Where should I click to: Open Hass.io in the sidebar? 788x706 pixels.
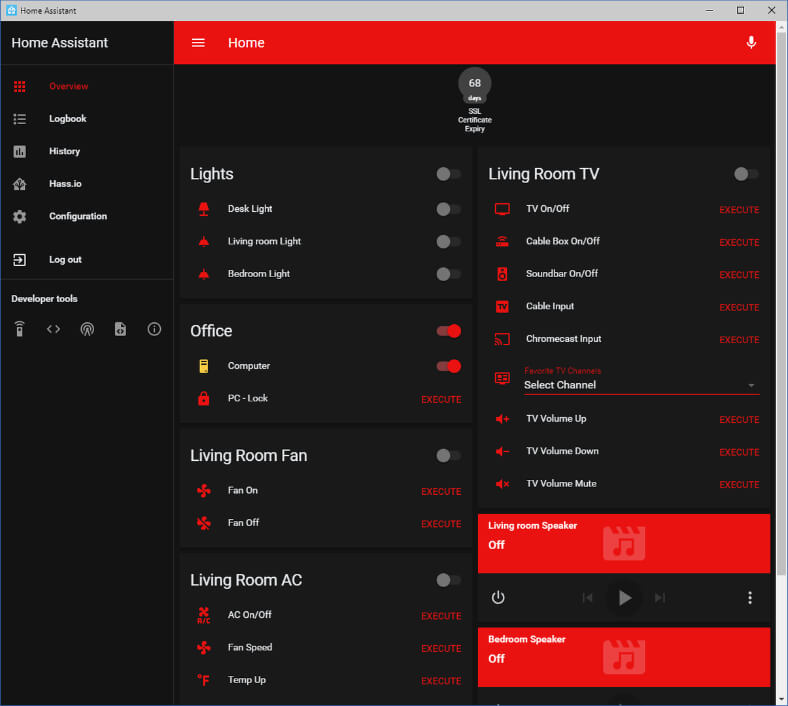[x=87, y=184]
